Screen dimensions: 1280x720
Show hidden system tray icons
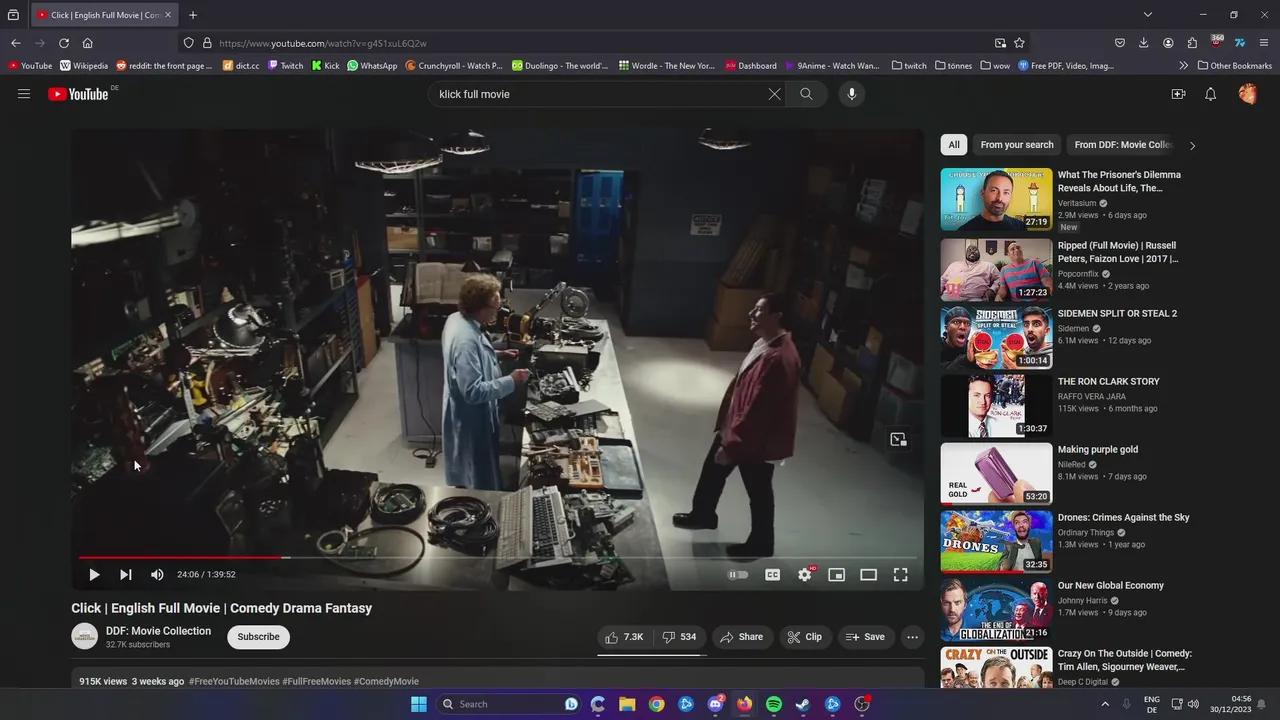click(1105, 704)
